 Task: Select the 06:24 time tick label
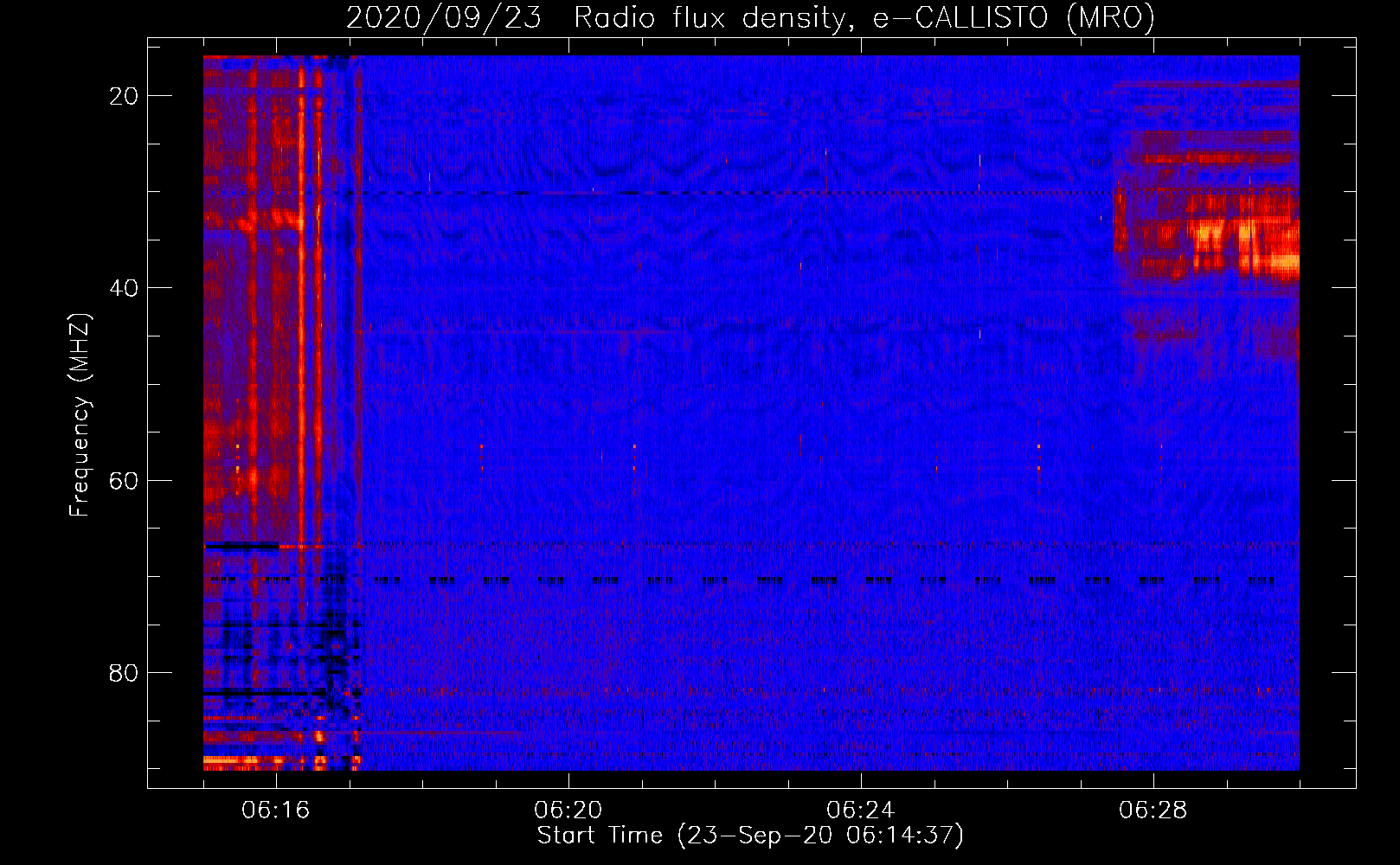pos(861,811)
